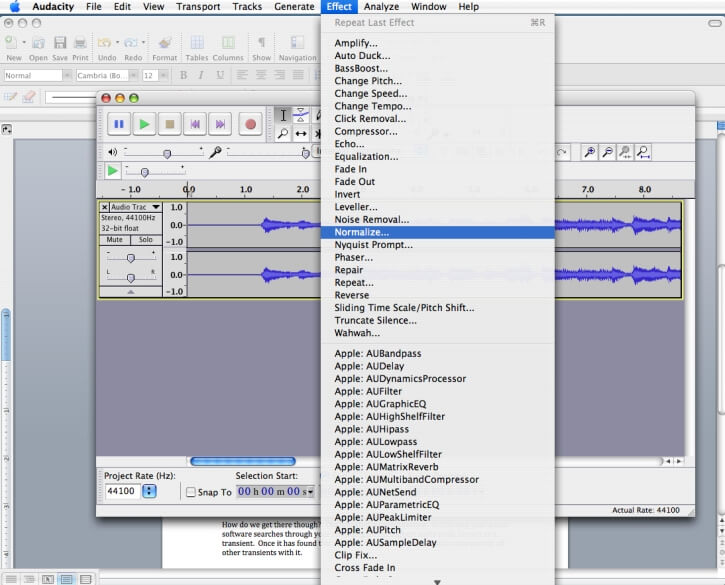
Task: Click the output volume slider knob
Action: (167, 154)
